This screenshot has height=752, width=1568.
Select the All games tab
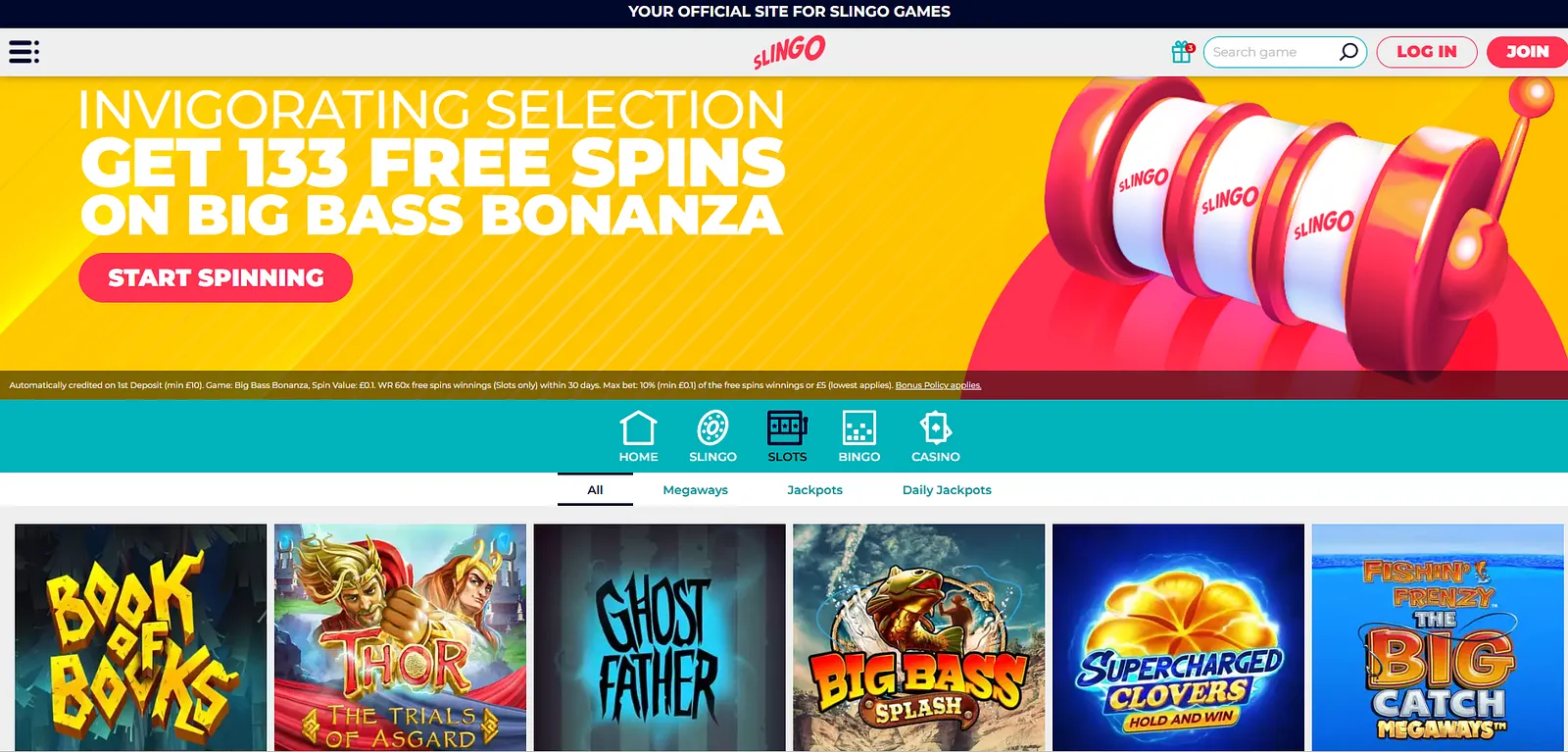(x=595, y=489)
